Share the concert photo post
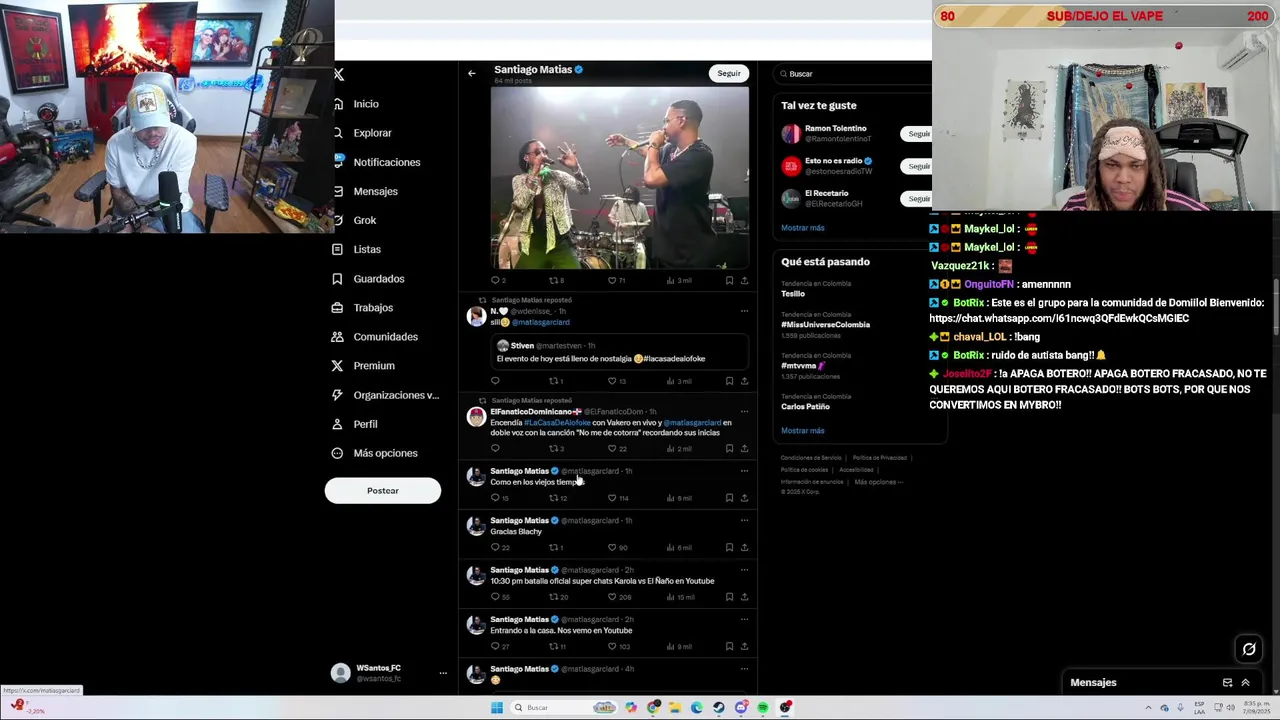1280x720 pixels. (744, 281)
